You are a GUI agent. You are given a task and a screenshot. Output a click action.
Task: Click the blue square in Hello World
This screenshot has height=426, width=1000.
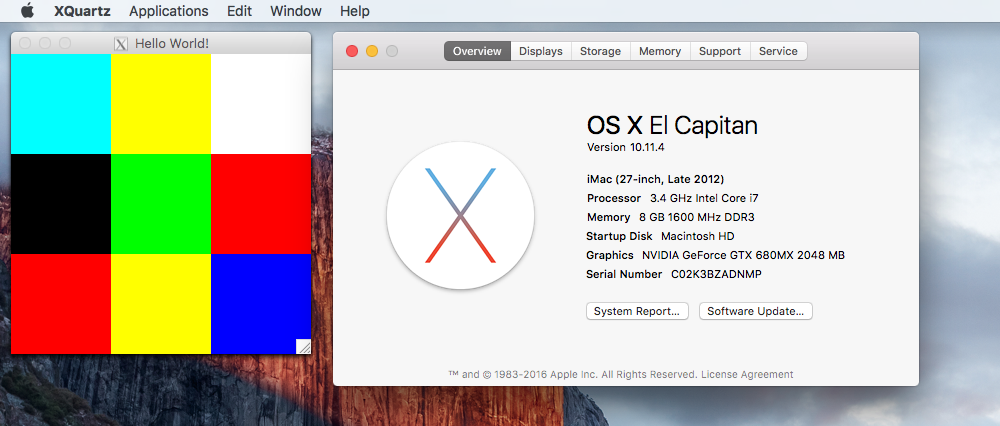tap(261, 304)
